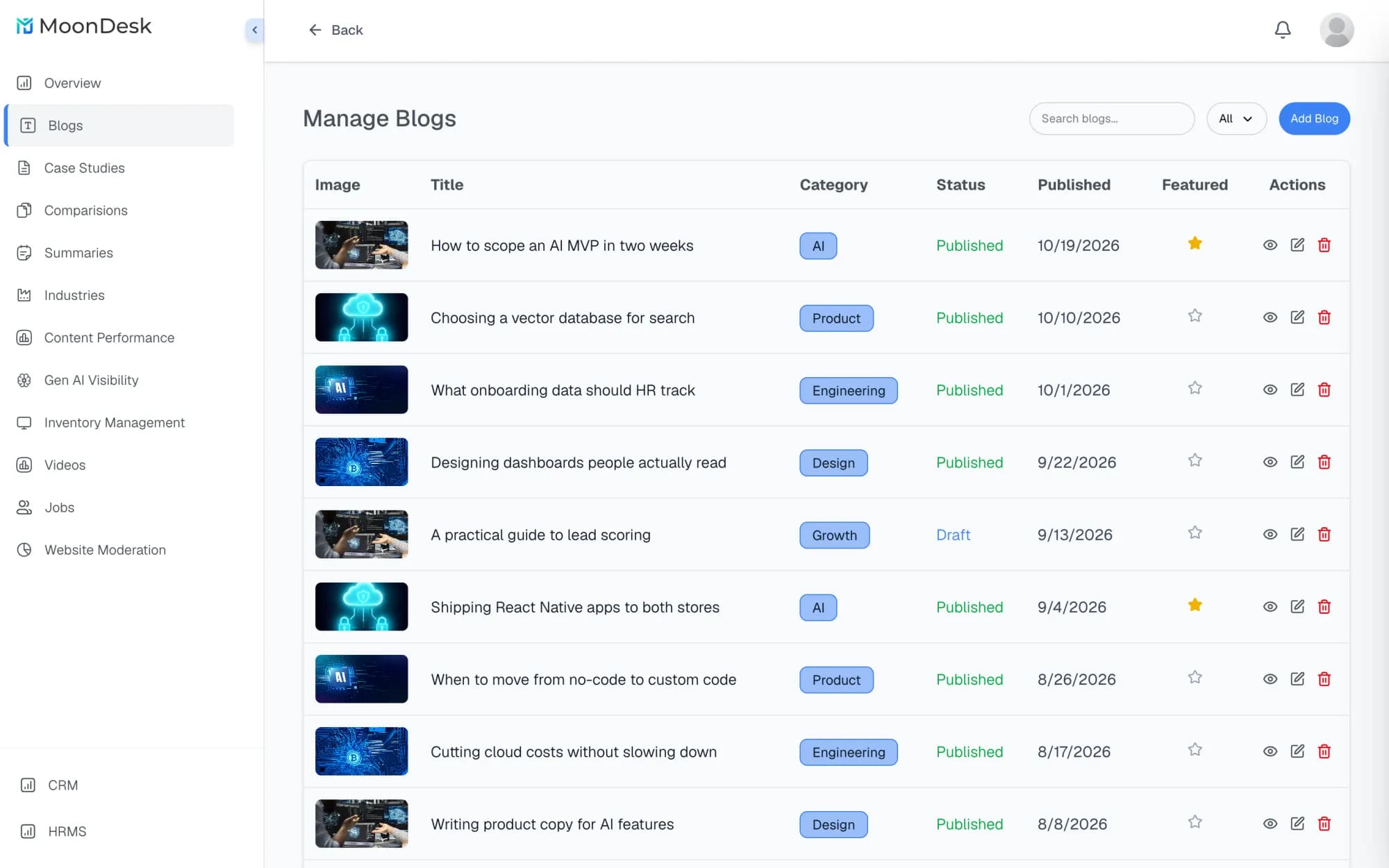Delete the React Native apps blog
This screenshot has width=1389, height=868.
tap(1324, 606)
